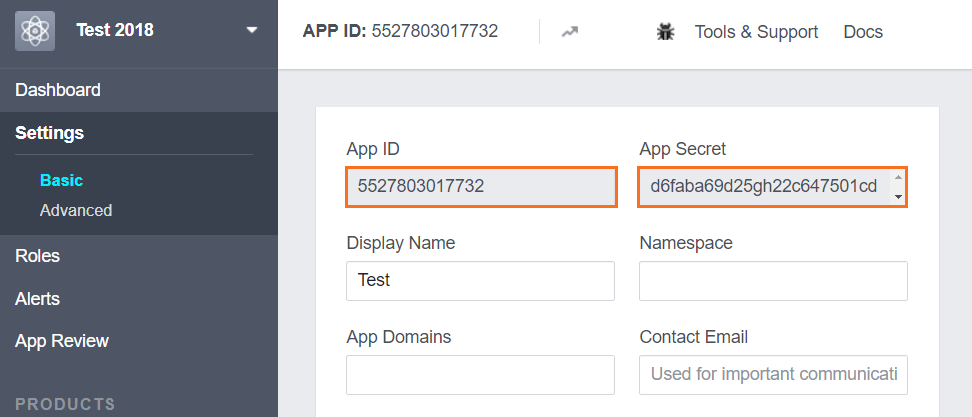The width and height of the screenshot is (972, 417).
Task: Focus the empty Namespace text box
Action: pyautogui.click(x=773, y=281)
